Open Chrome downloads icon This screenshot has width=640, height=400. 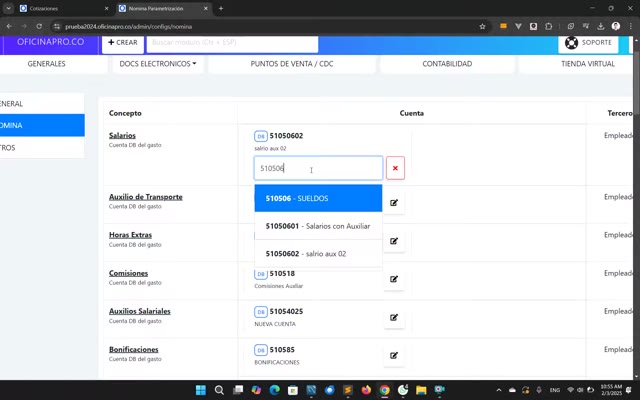[600, 27]
